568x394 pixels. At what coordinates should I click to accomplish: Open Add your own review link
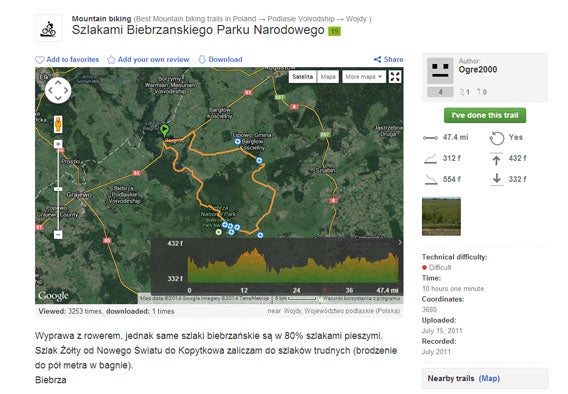[x=153, y=60]
